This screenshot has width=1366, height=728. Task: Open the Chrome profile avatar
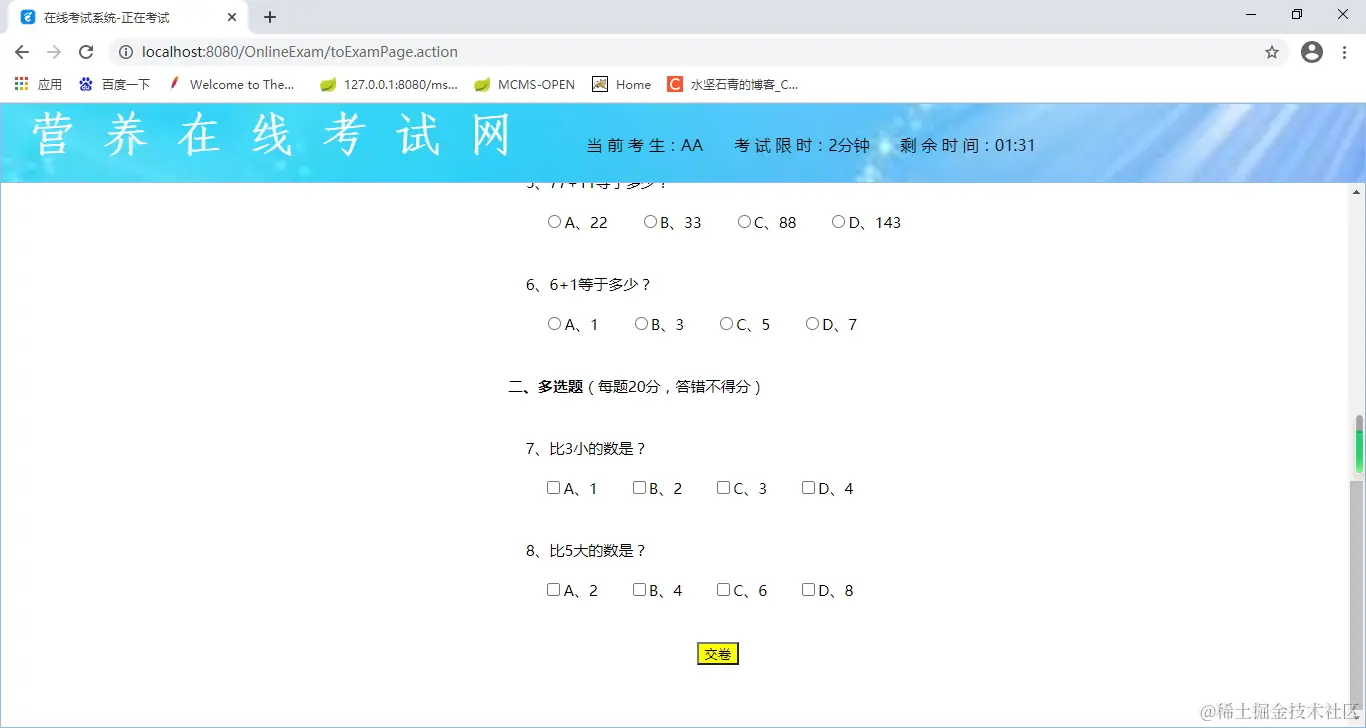pos(1311,51)
